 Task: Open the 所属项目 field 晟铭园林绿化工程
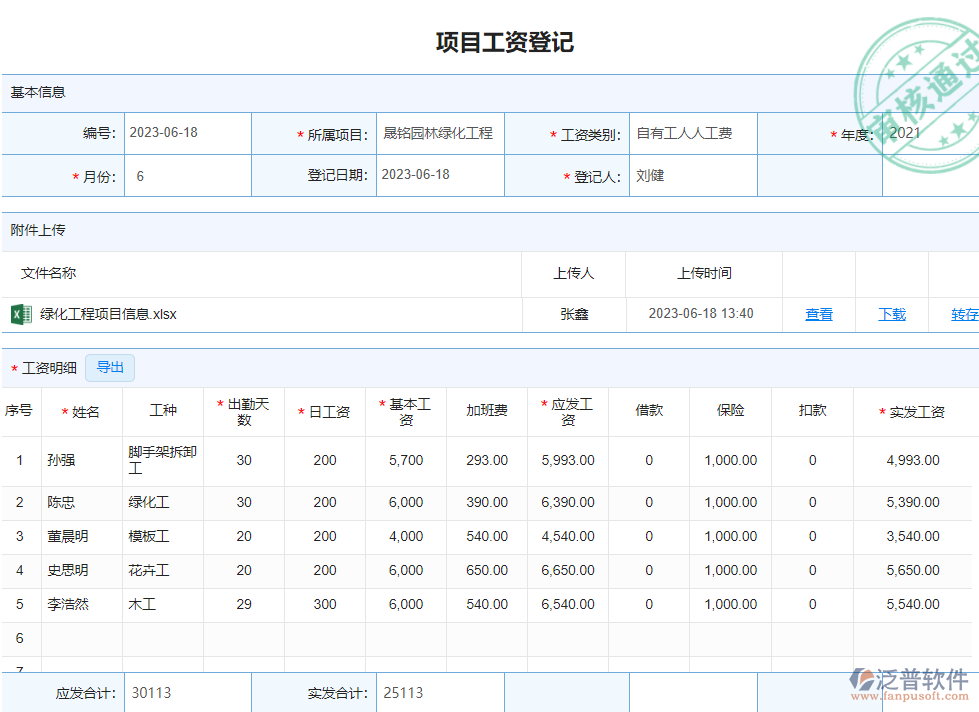[440, 133]
